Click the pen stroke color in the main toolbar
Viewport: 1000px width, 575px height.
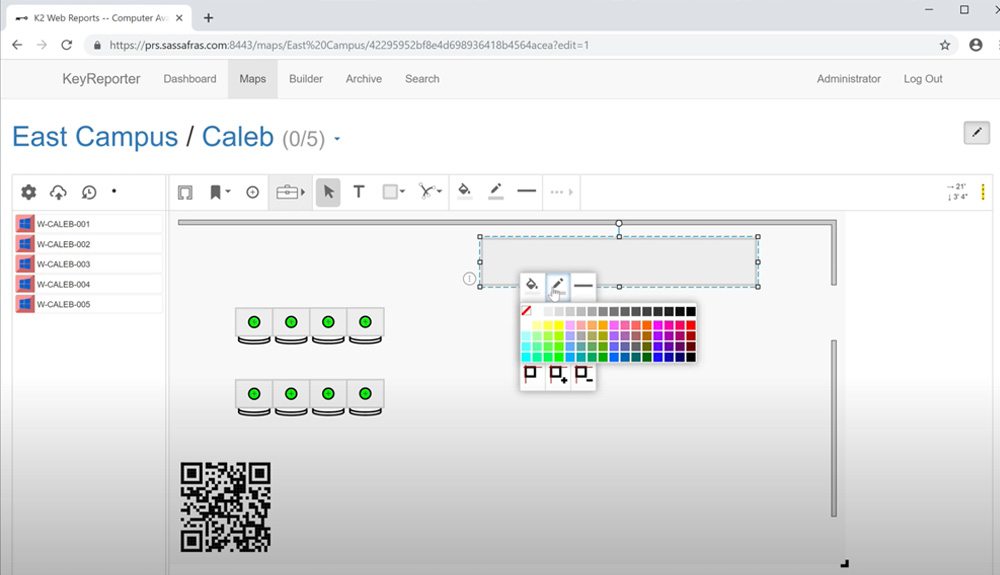(496, 191)
